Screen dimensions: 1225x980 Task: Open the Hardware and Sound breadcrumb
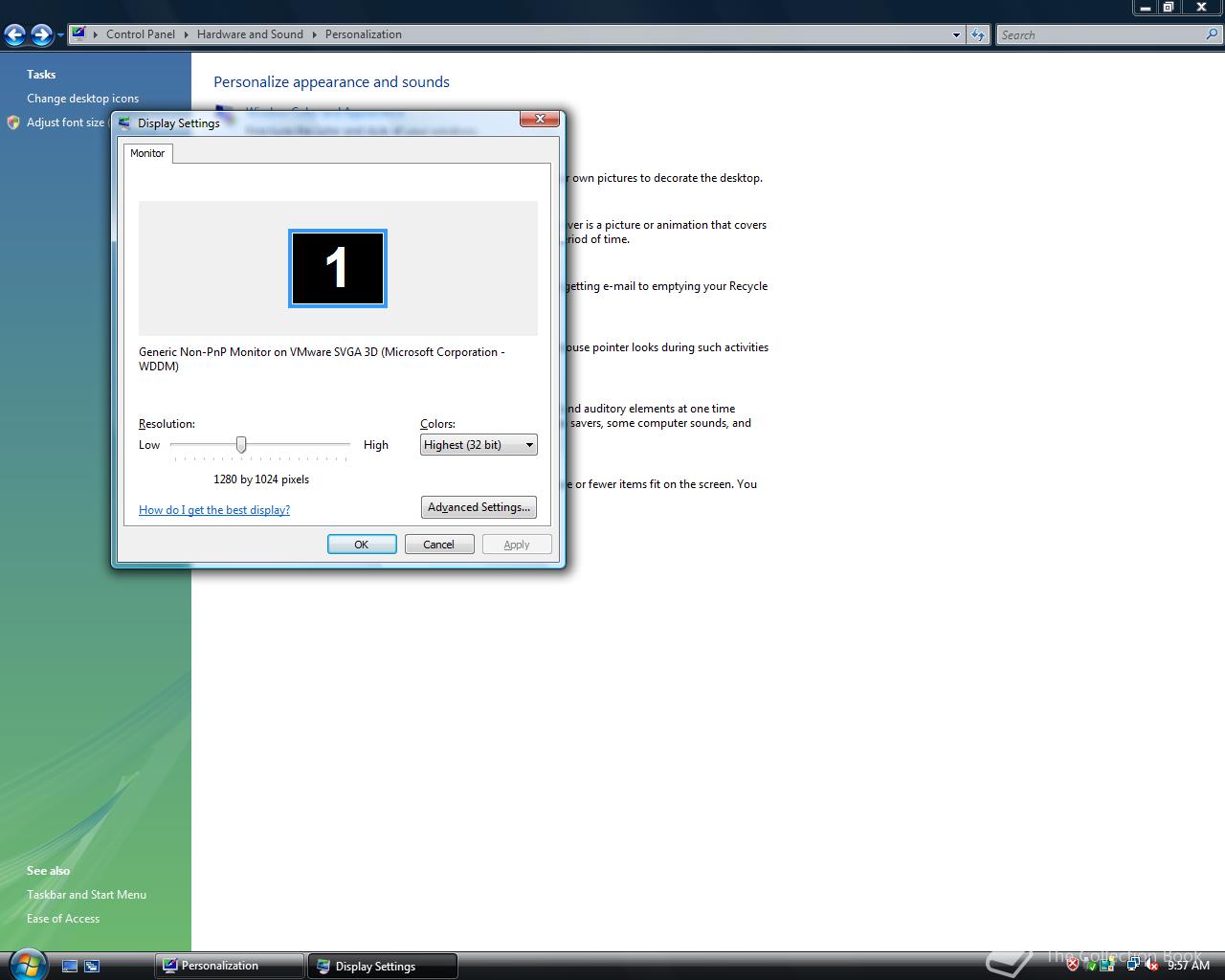coord(250,33)
